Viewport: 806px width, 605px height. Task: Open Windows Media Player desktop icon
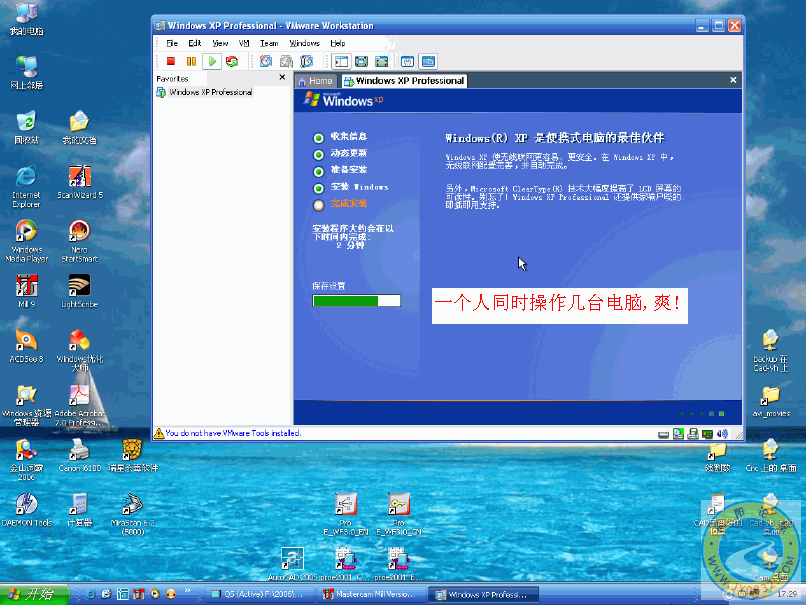tap(26, 241)
